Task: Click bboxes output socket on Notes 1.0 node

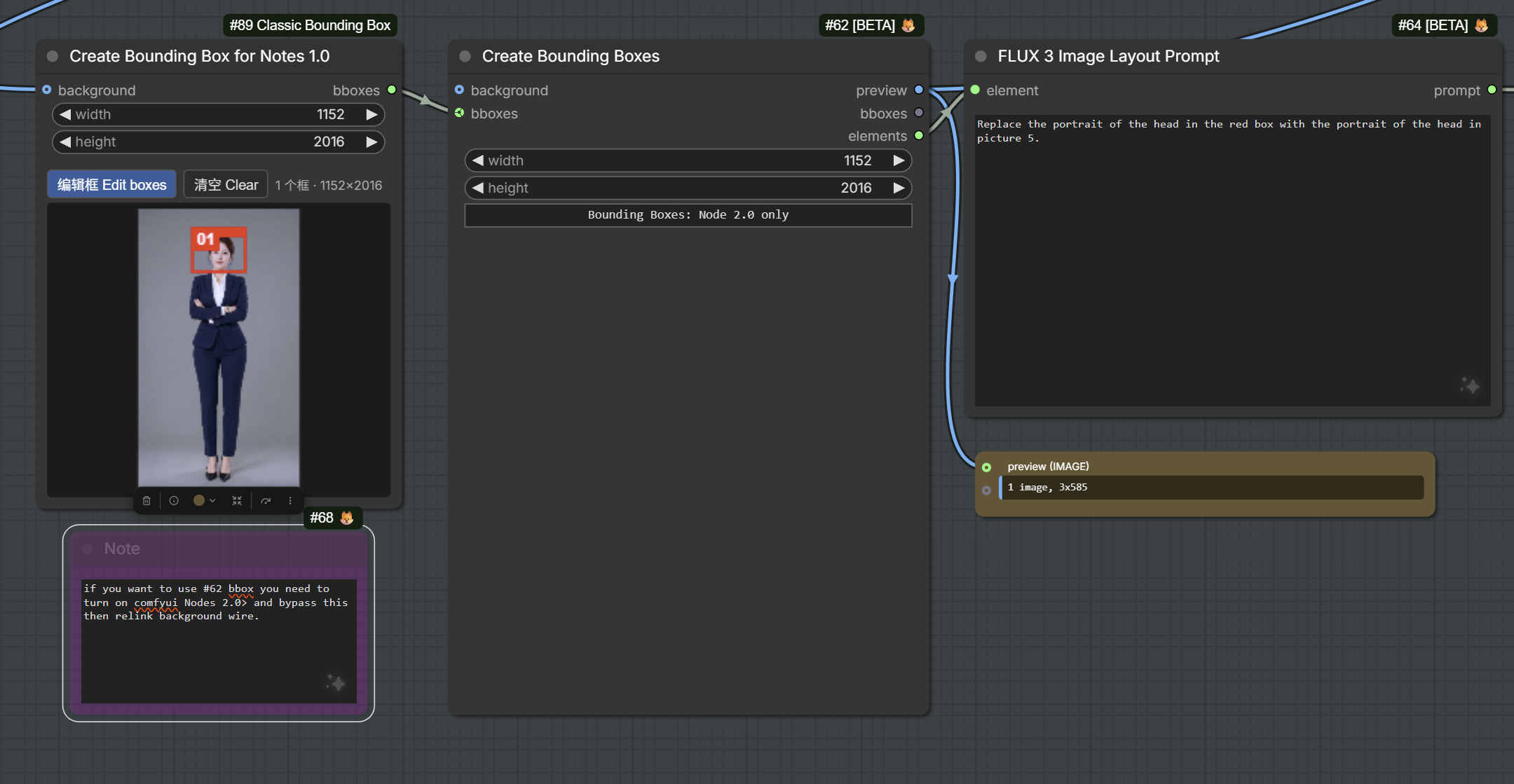Action: (x=392, y=90)
